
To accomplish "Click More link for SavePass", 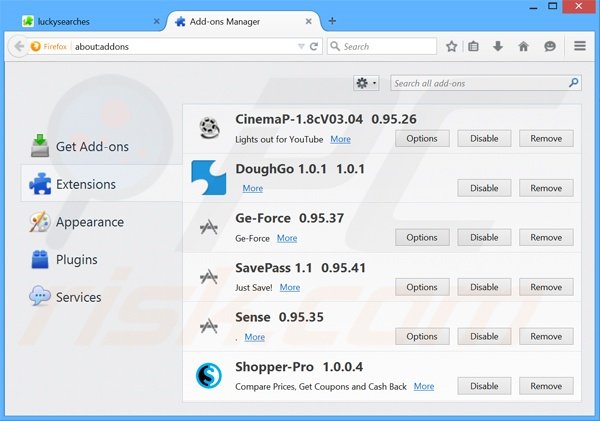I will [290, 288].
